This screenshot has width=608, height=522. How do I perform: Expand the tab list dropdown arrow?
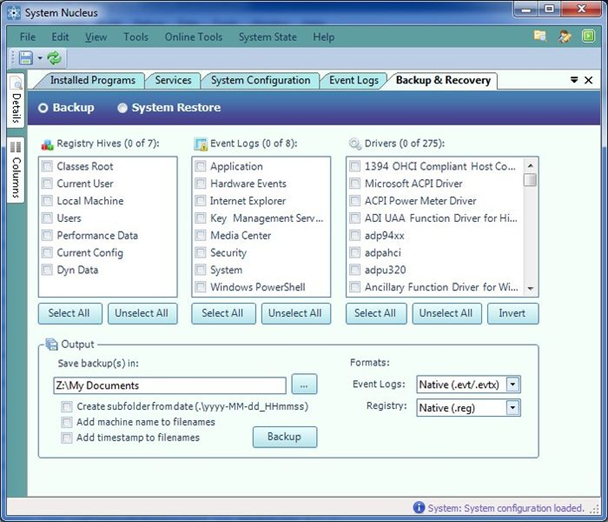tap(574, 80)
